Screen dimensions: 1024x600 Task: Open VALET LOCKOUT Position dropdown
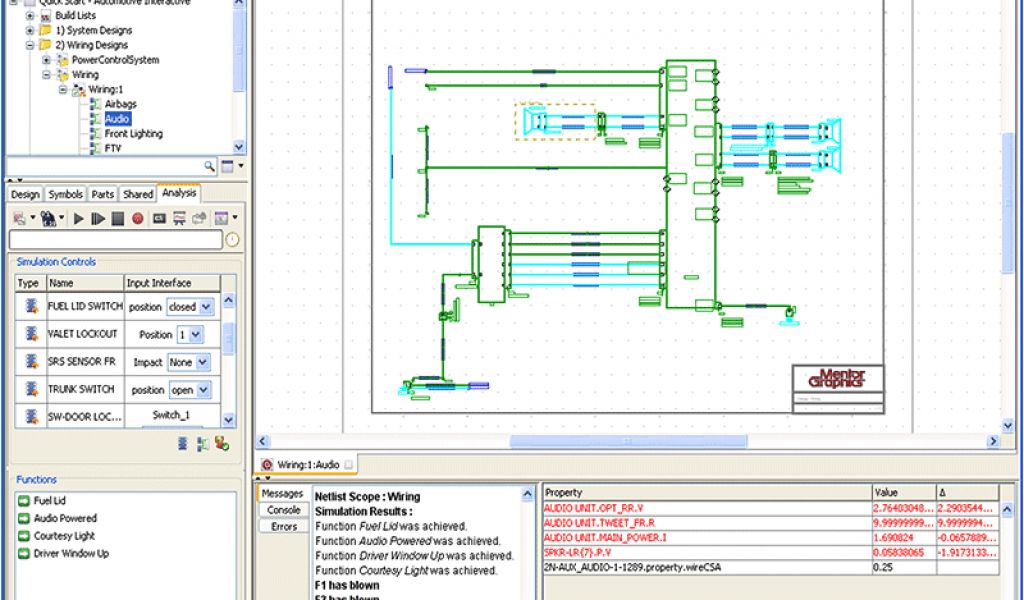click(x=195, y=334)
